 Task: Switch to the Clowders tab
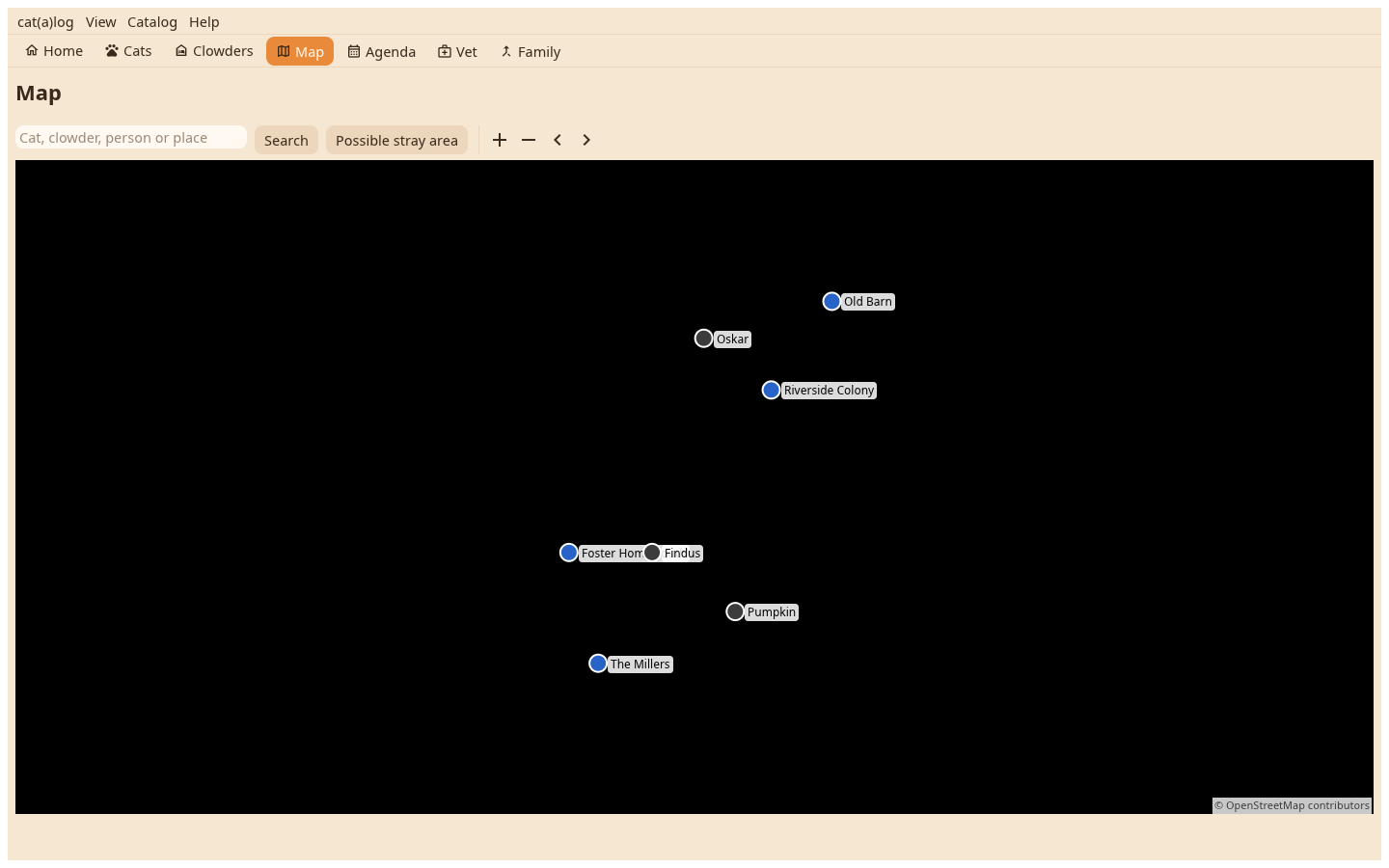coord(214,51)
